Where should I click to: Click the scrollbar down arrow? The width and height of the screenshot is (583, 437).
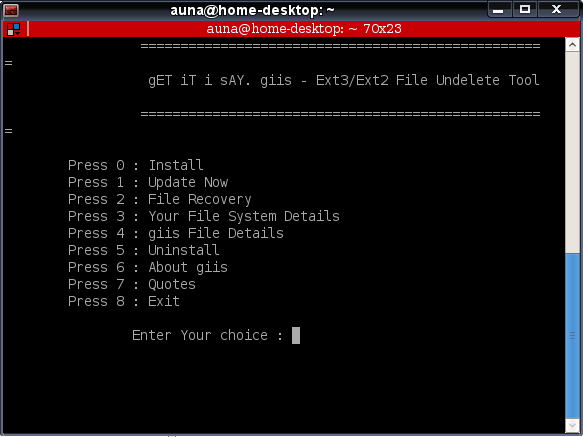click(572, 426)
